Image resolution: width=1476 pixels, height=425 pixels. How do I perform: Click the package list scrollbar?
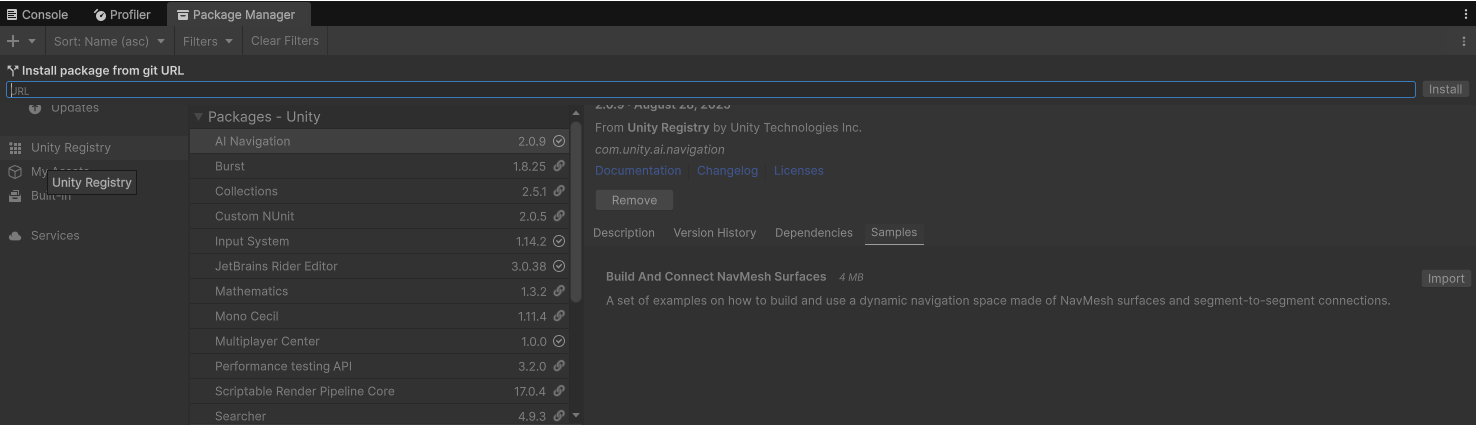point(576,211)
